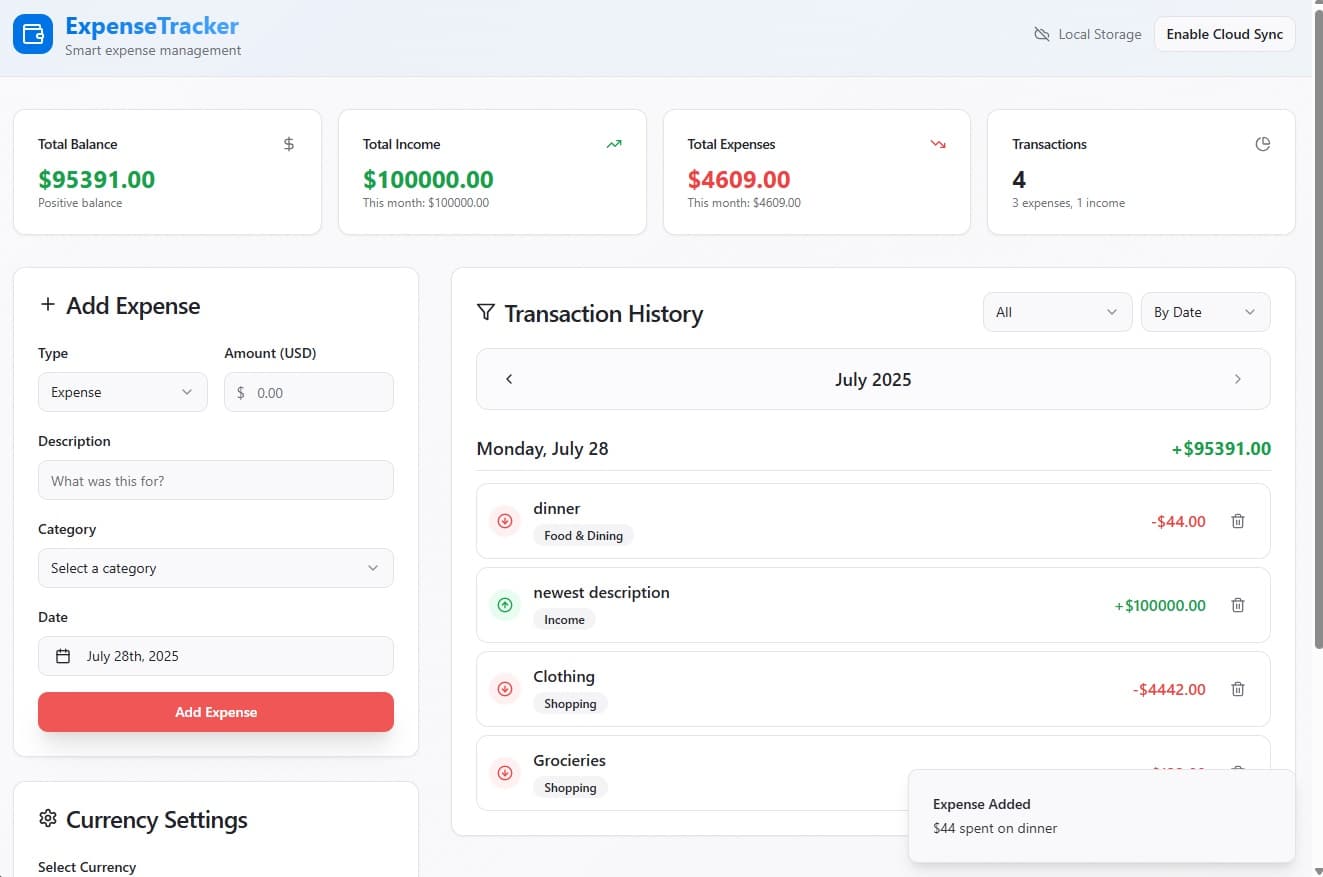Image resolution: width=1323 pixels, height=877 pixels.
Task: Delete the Clothing transaction via its trash icon
Action: tap(1238, 689)
